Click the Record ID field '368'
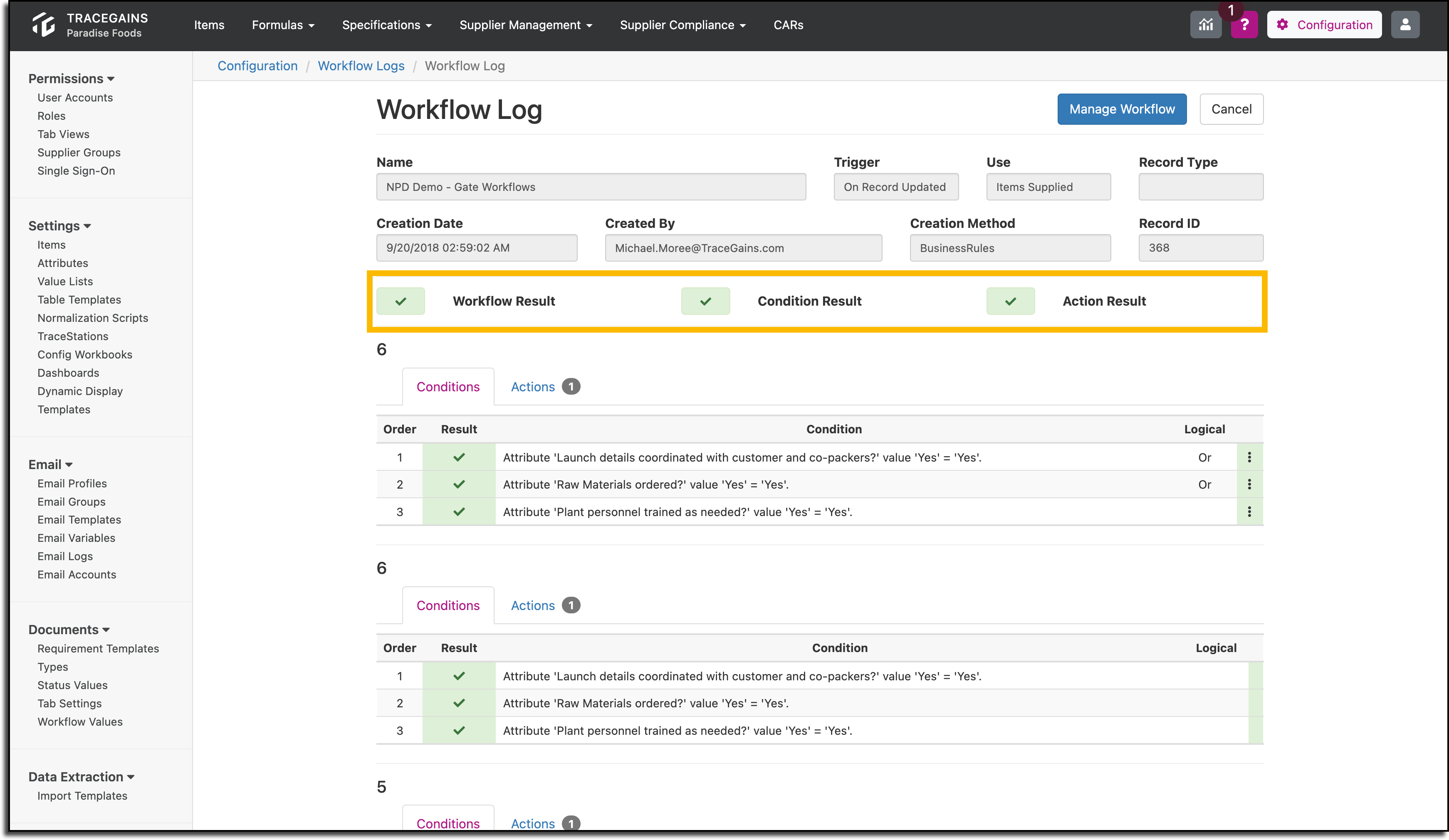 tap(1201, 248)
